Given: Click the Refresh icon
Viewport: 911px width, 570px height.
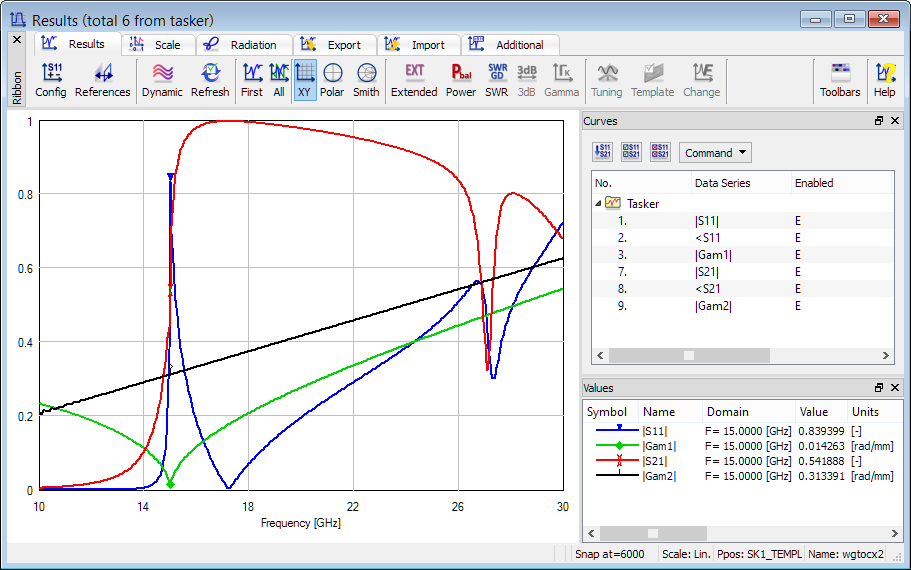Looking at the screenshot, I should [210, 80].
